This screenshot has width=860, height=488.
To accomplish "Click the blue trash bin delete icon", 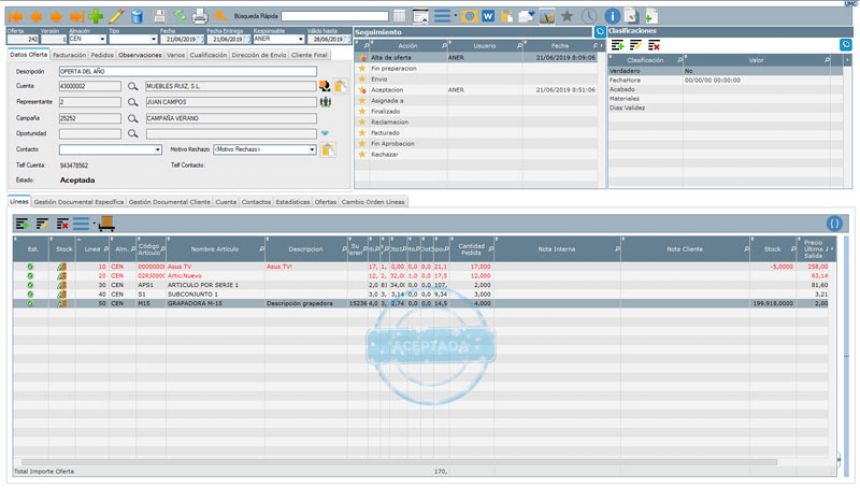I will point(137,16).
